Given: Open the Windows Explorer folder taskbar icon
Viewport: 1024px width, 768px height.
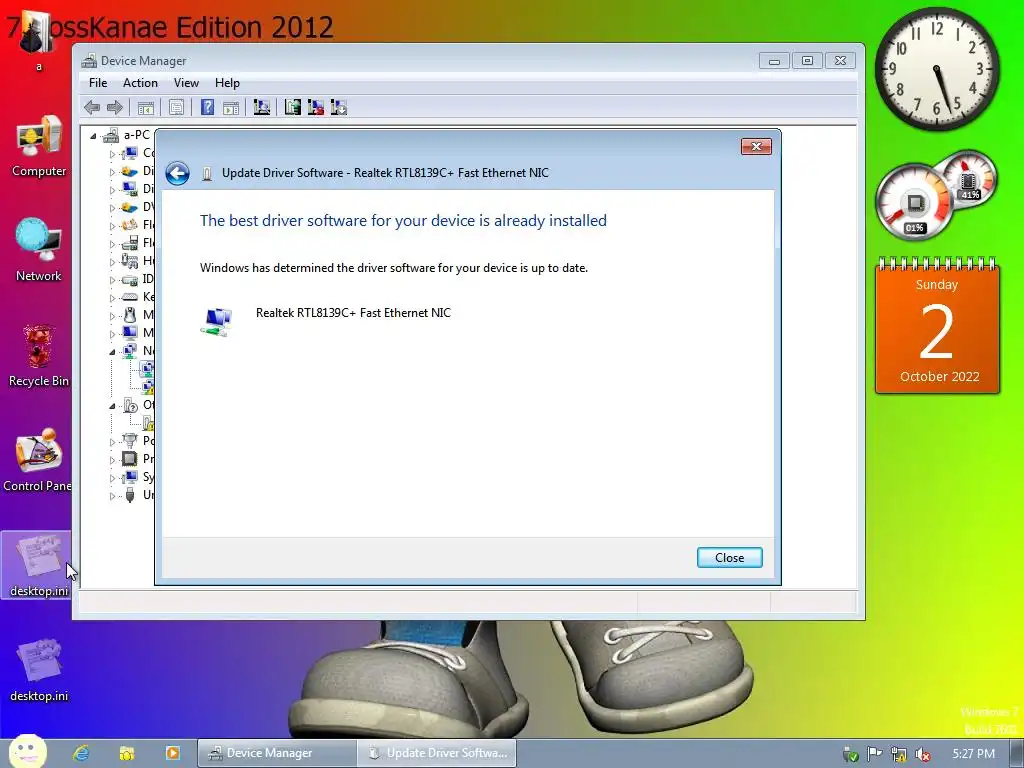Looking at the screenshot, I should point(127,753).
